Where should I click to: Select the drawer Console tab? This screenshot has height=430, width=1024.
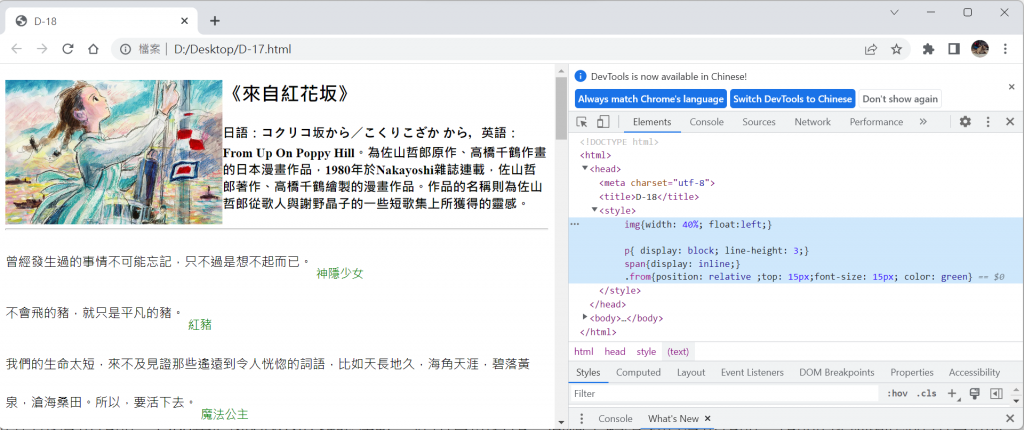[x=615, y=418]
